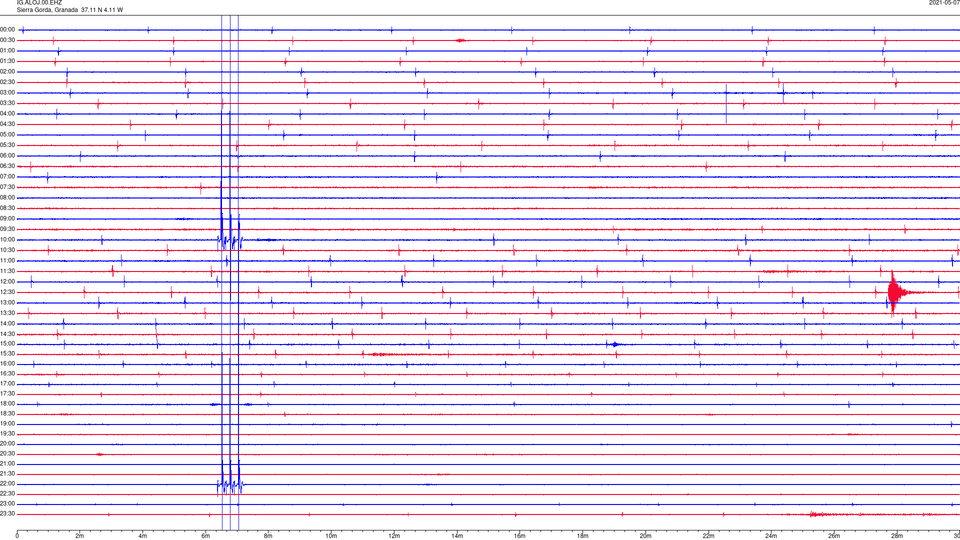The image size is (960, 540).
Task: Select the 11:00 trace time label
Action: (8, 261)
